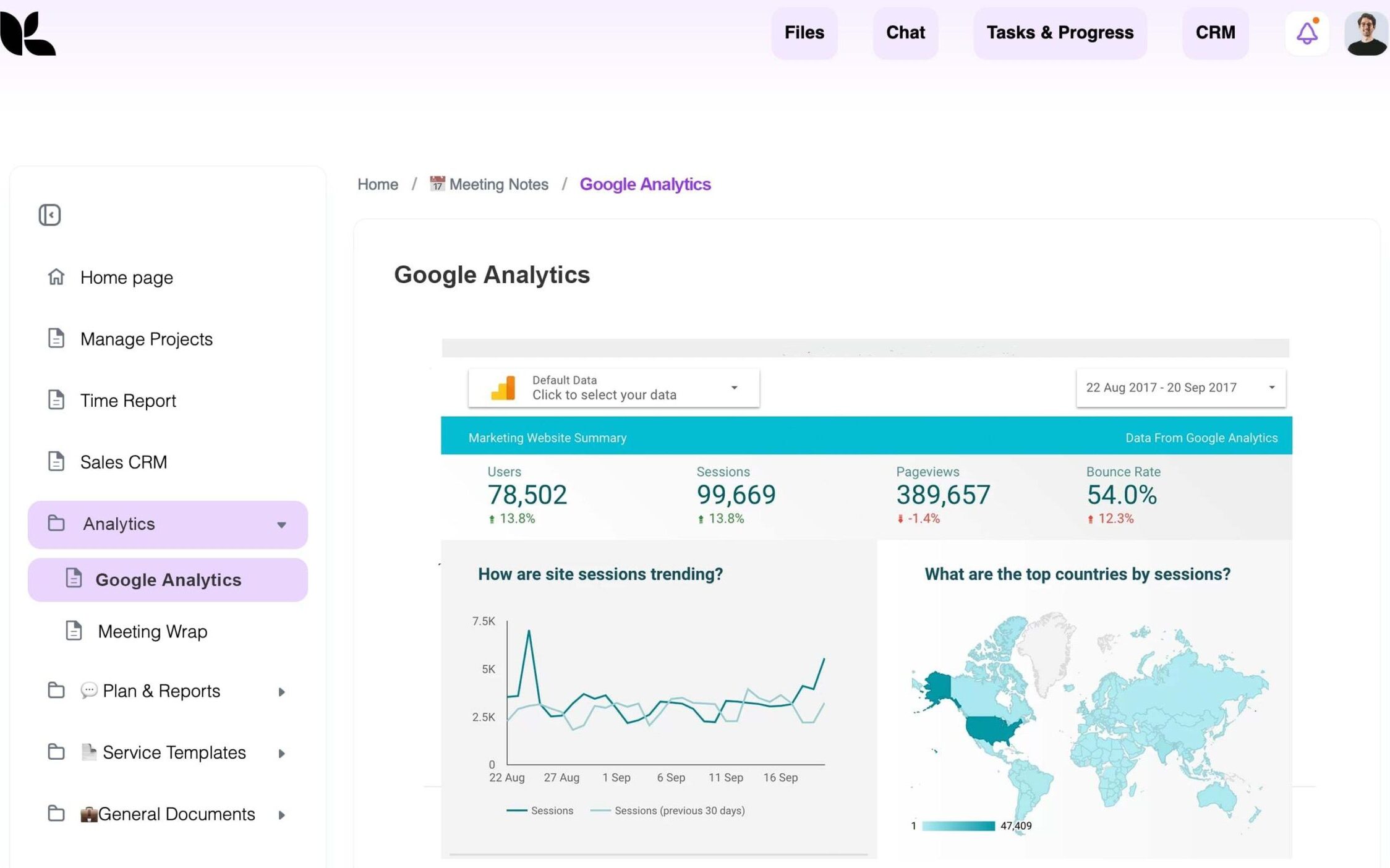Expand the General Documents folder arrow
This screenshot has height=868, width=1390.
click(x=282, y=815)
